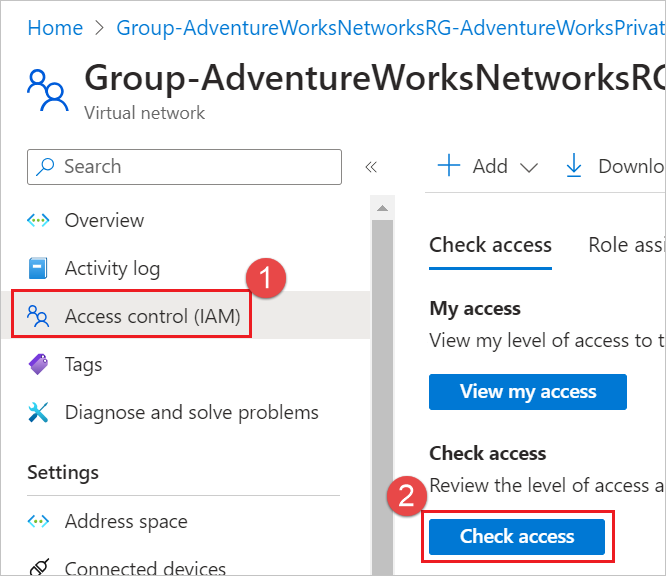Screen dimensions: 666x576
Task: Click the Access control people icon
Action: click(38, 317)
